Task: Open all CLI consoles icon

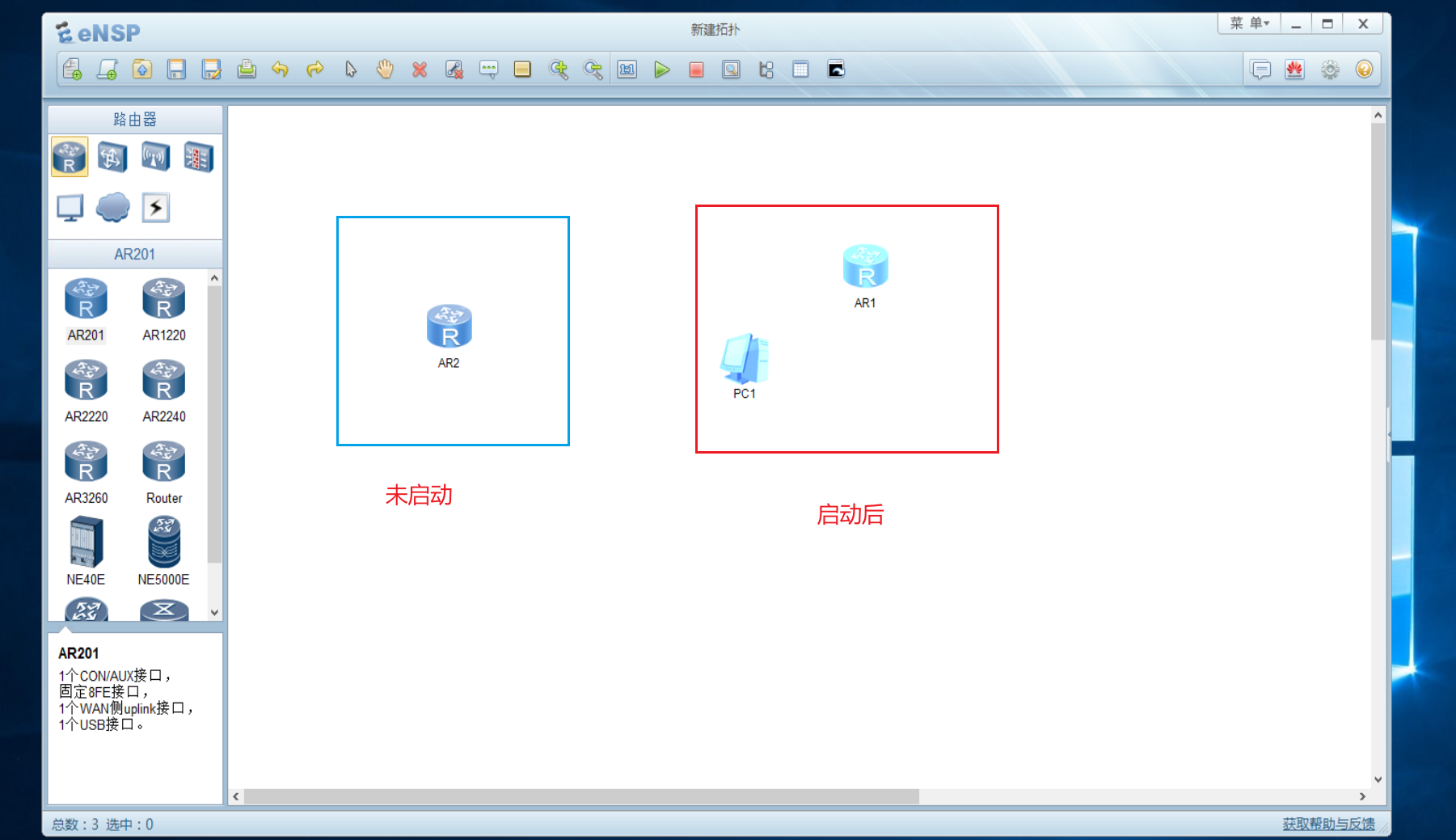Action: (x=836, y=70)
